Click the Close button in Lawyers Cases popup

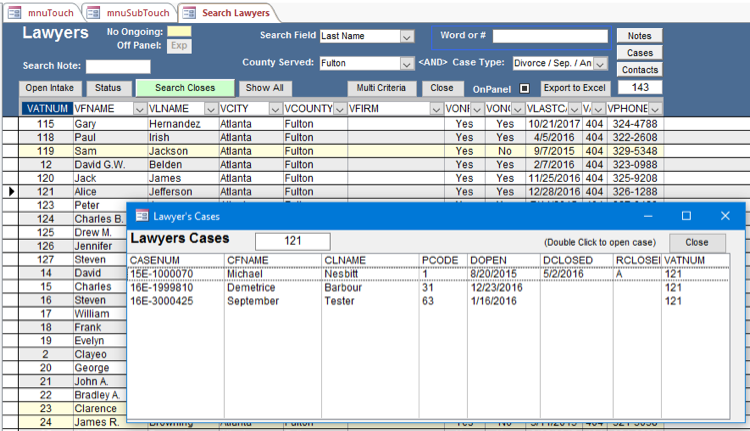tap(697, 242)
